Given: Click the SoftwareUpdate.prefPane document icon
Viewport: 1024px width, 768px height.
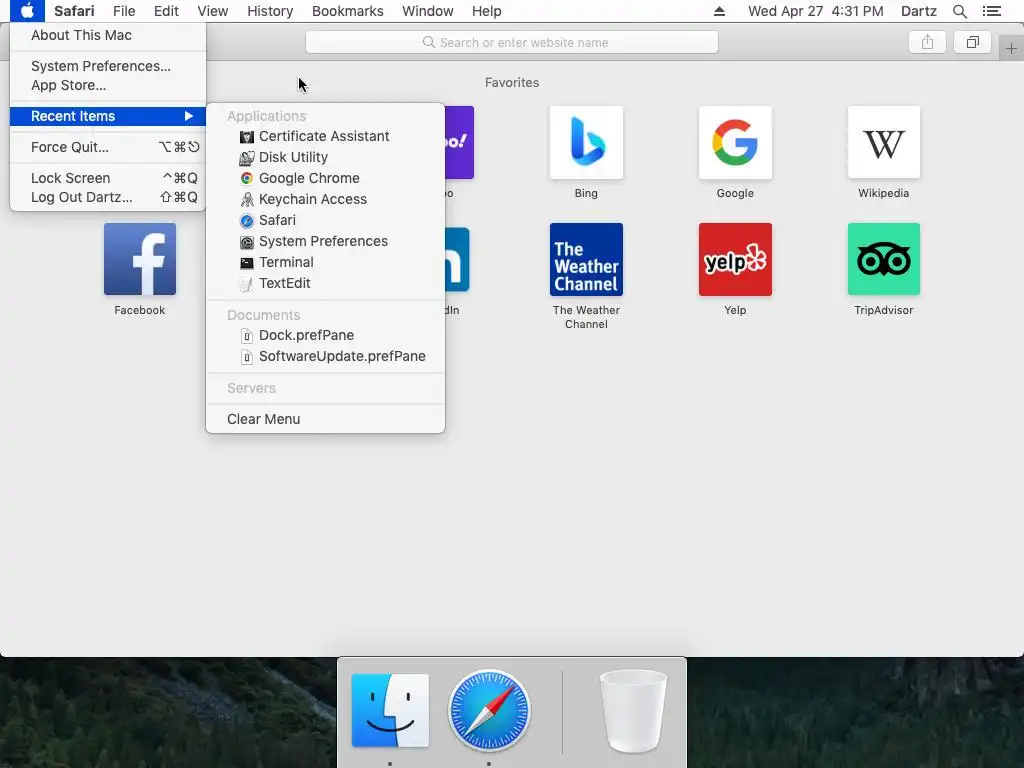Looking at the screenshot, I should coord(247,357).
